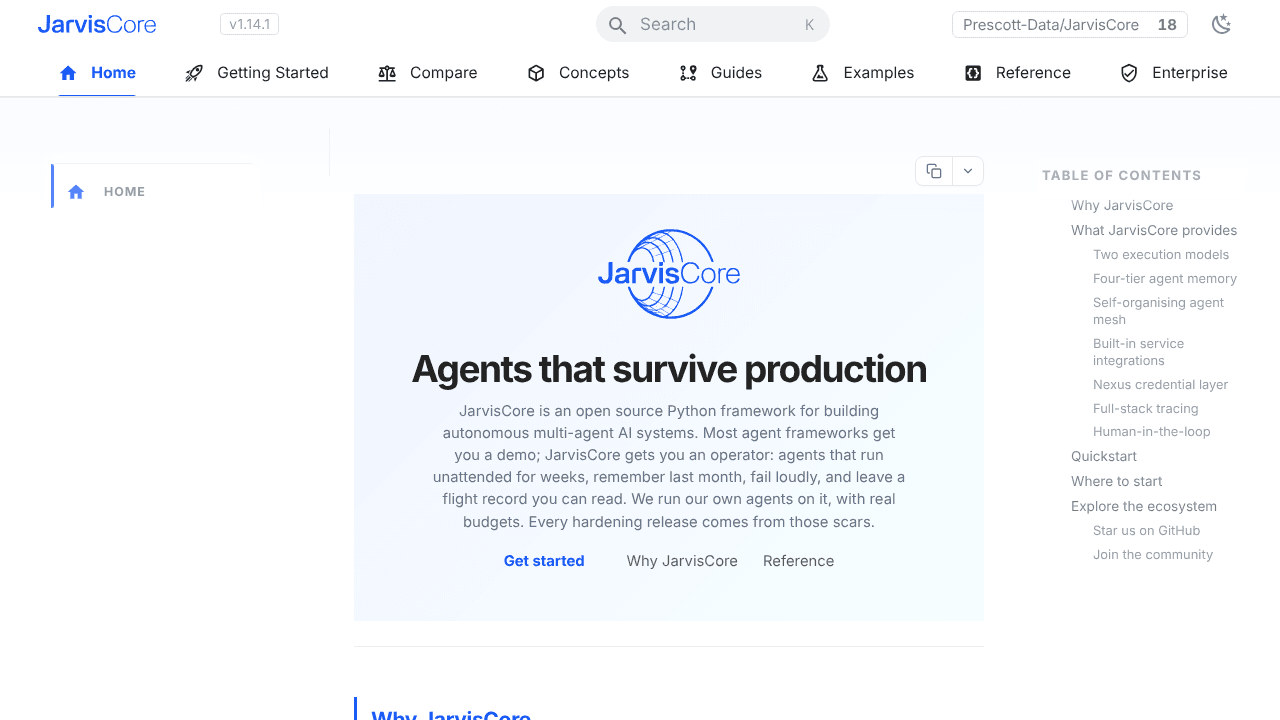
Task: Go to Nexus credential layer section
Action: [1160, 384]
